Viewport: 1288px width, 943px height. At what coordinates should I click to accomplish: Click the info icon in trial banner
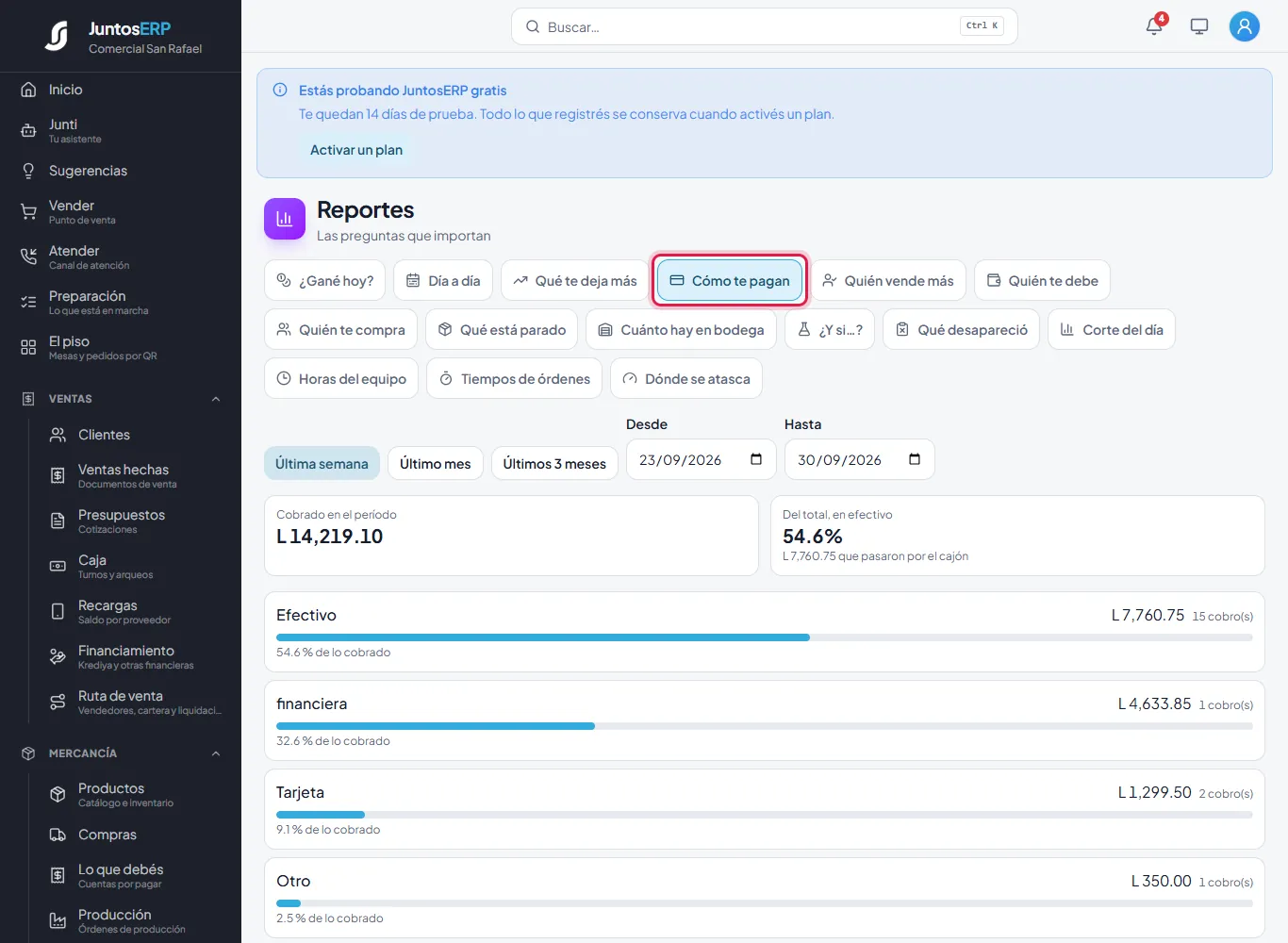[x=280, y=91]
